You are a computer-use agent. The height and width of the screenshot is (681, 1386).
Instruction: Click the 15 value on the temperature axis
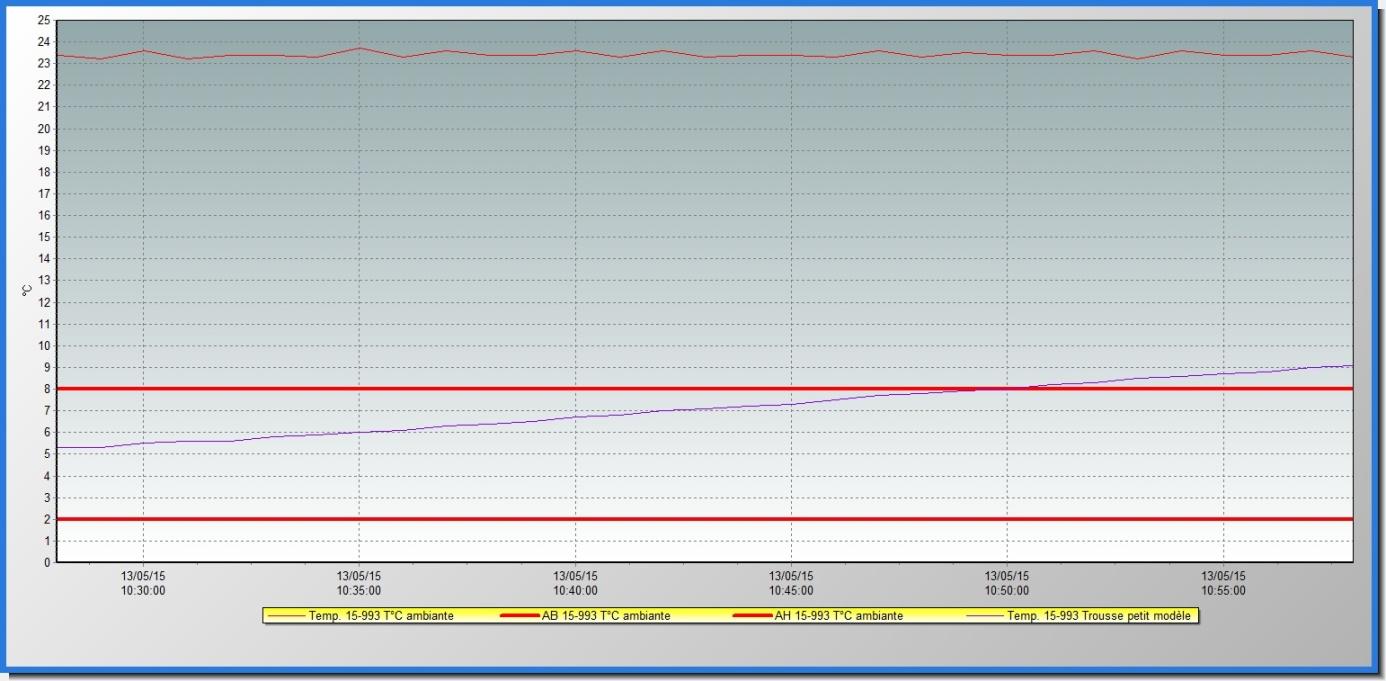[43, 237]
